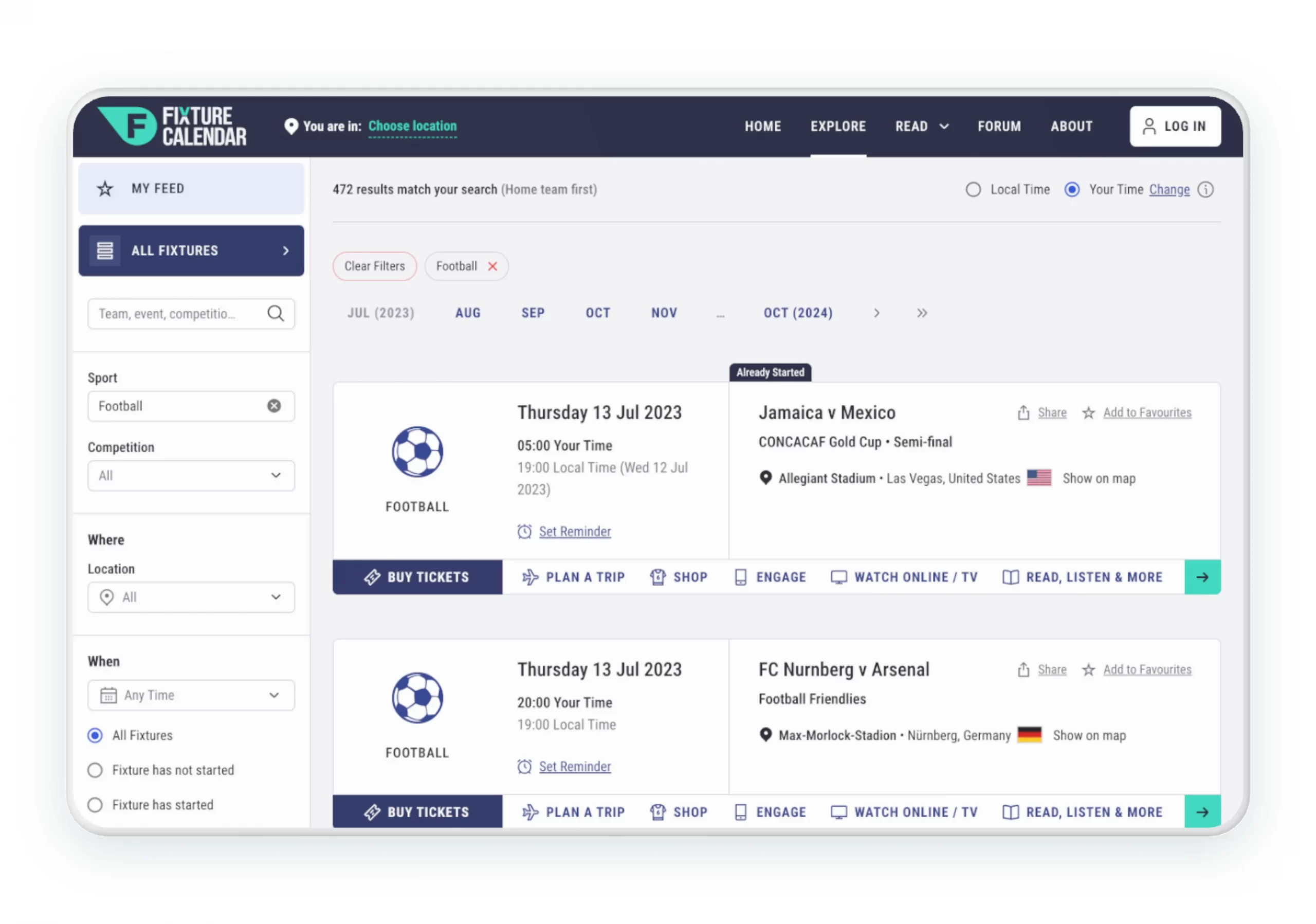This screenshot has width=1316, height=924.
Task: Switch to the NOV month tab
Action: coord(664,313)
